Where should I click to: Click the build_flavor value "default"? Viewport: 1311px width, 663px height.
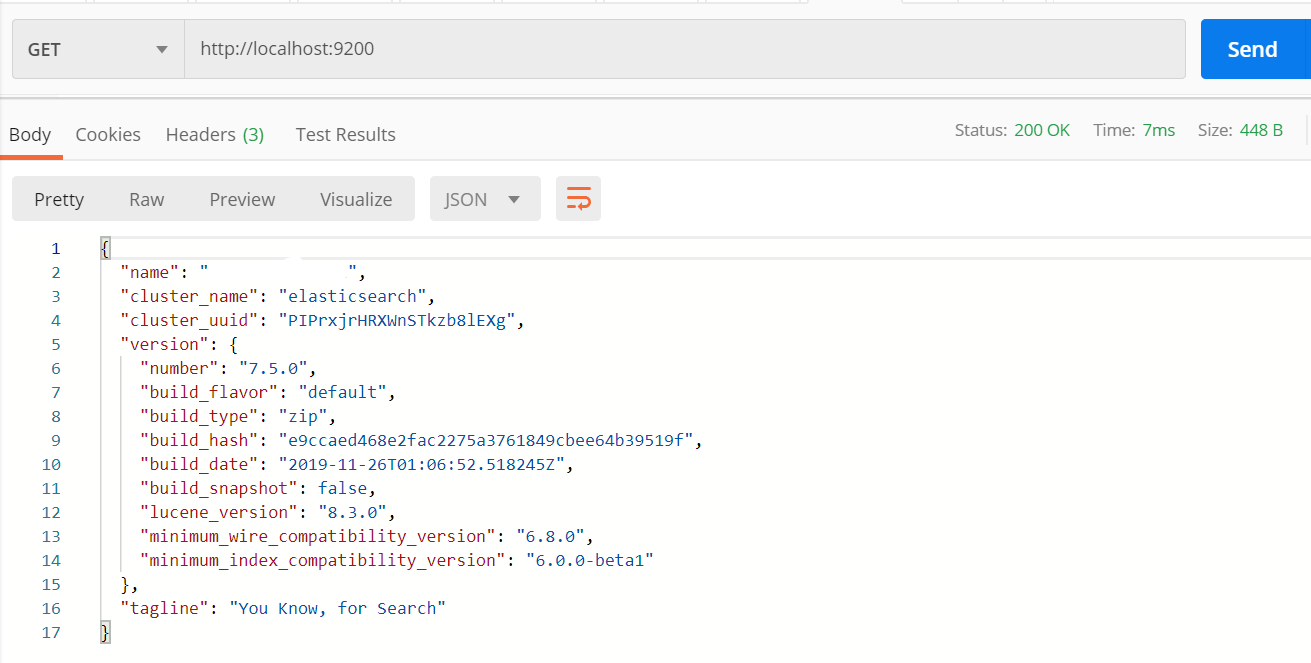click(x=343, y=392)
